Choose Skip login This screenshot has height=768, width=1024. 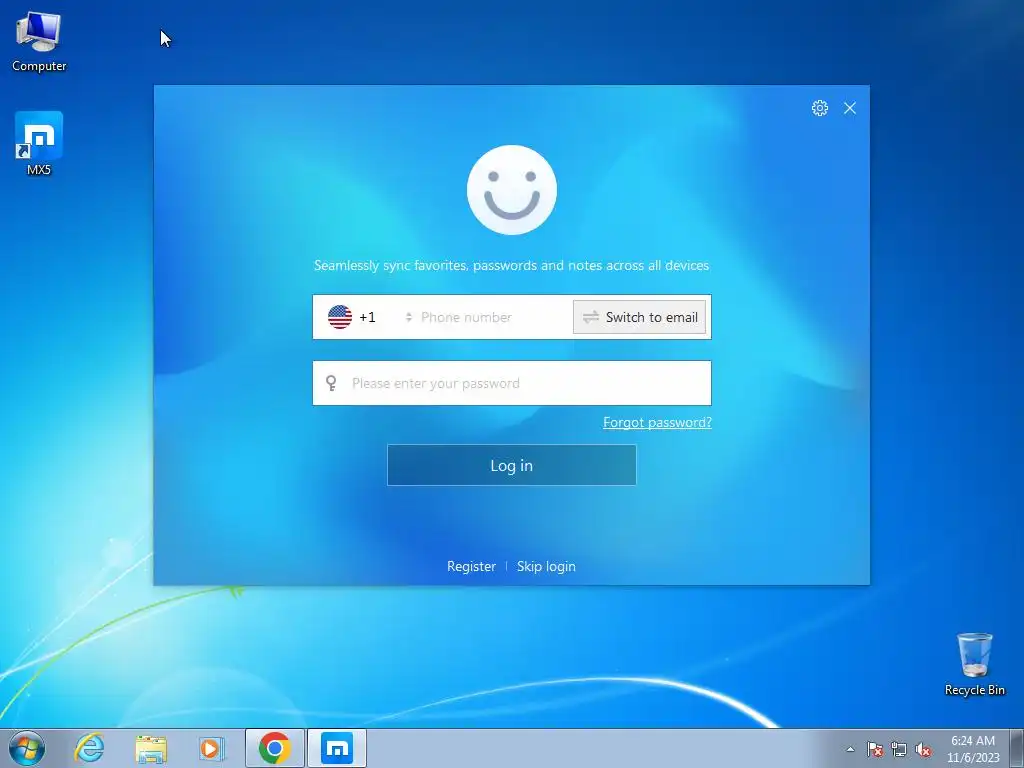point(546,566)
